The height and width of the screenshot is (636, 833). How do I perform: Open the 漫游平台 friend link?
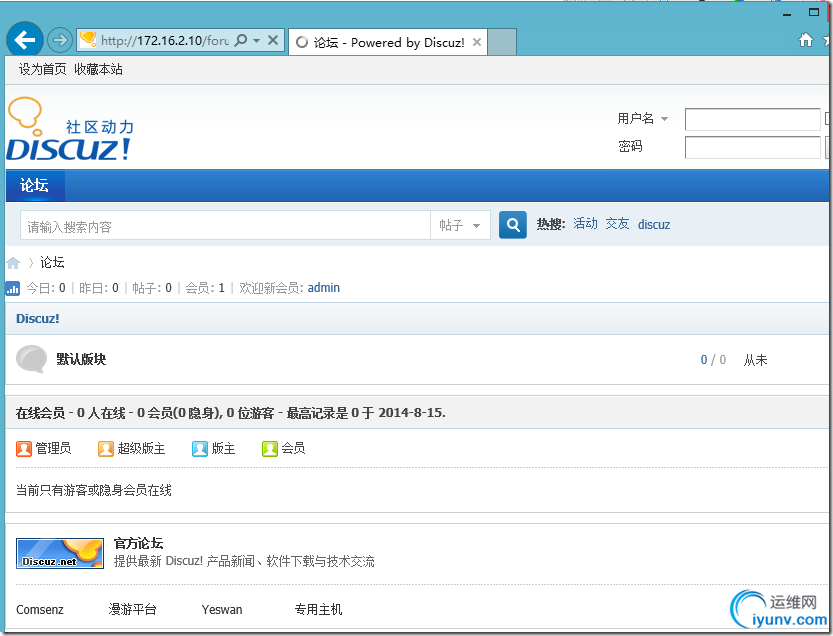point(133,609)
